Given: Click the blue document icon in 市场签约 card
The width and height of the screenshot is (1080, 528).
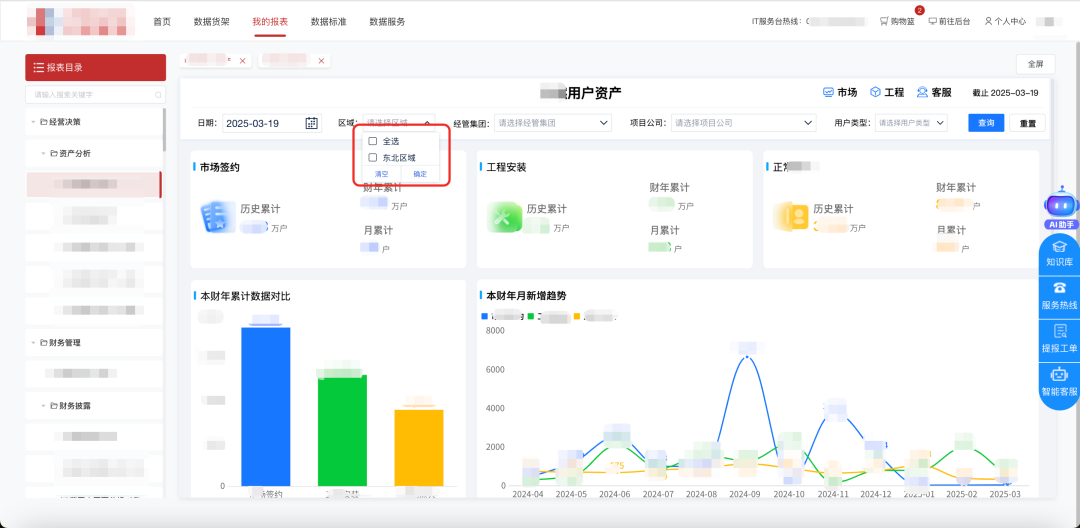Looking at the screenshot, I should (x=216, y=217).
